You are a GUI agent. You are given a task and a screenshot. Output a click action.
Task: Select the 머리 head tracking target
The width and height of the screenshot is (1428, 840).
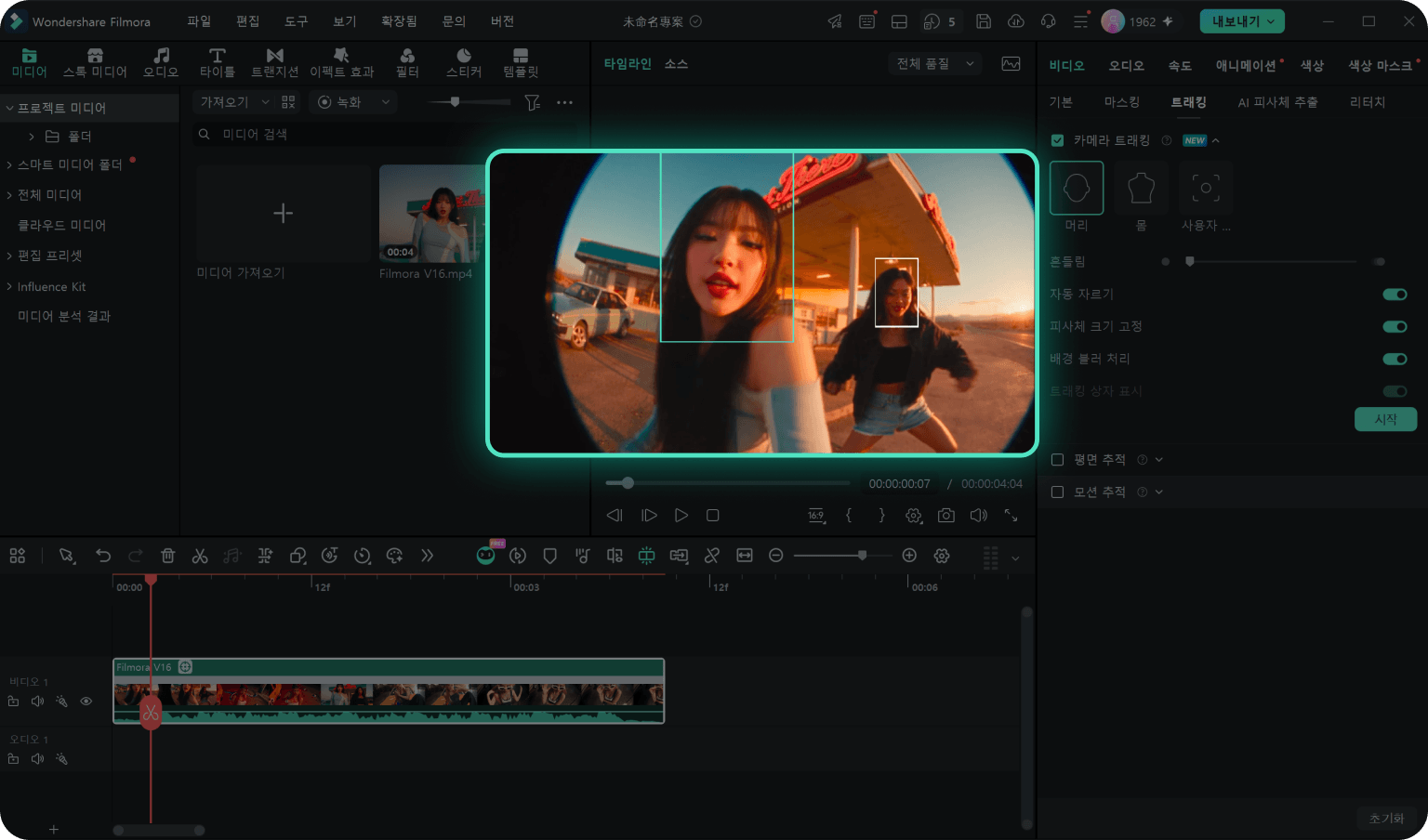pos(1077,188)
